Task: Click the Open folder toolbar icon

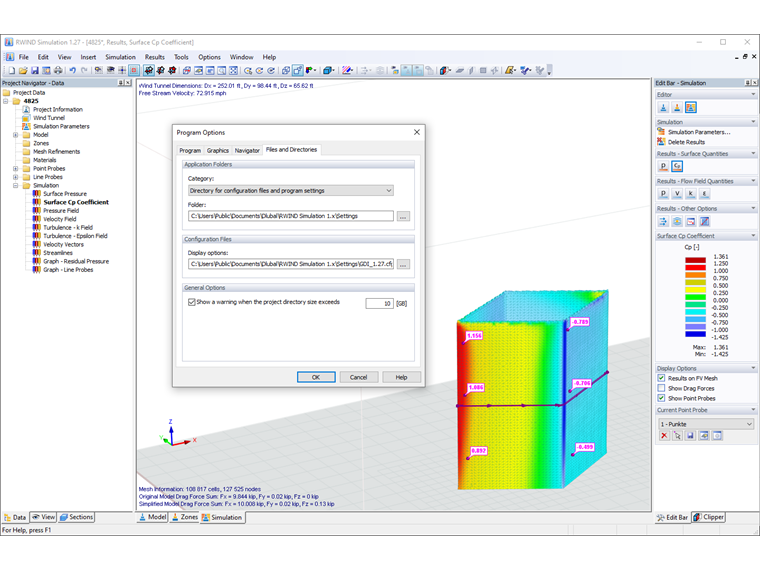Action: click(x=23, y=71)
